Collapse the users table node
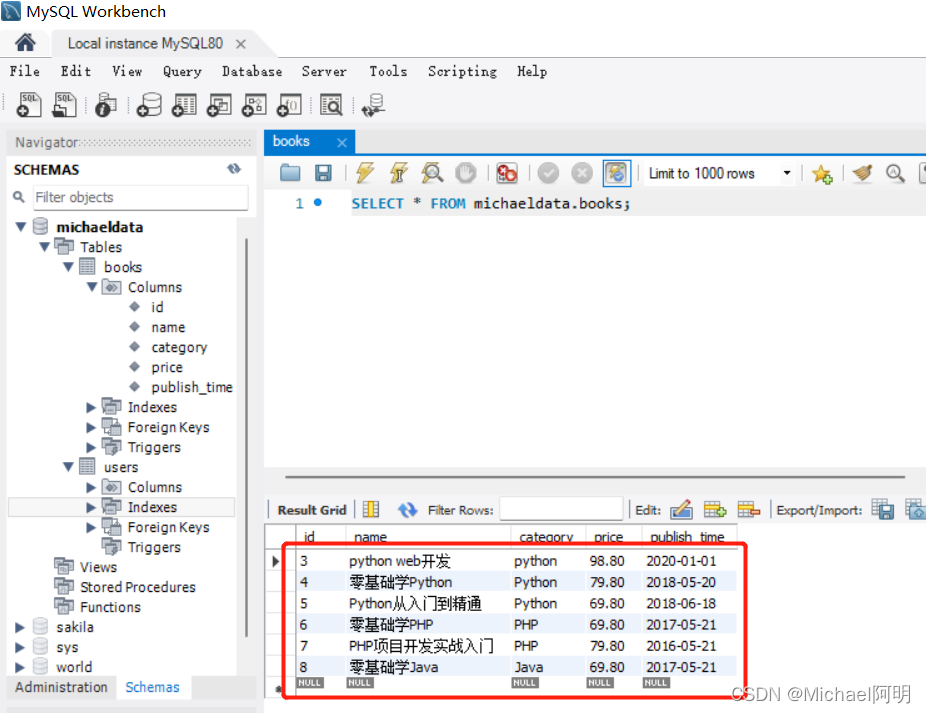The width and height of the screenshot is (926, 713). point(68,467)
